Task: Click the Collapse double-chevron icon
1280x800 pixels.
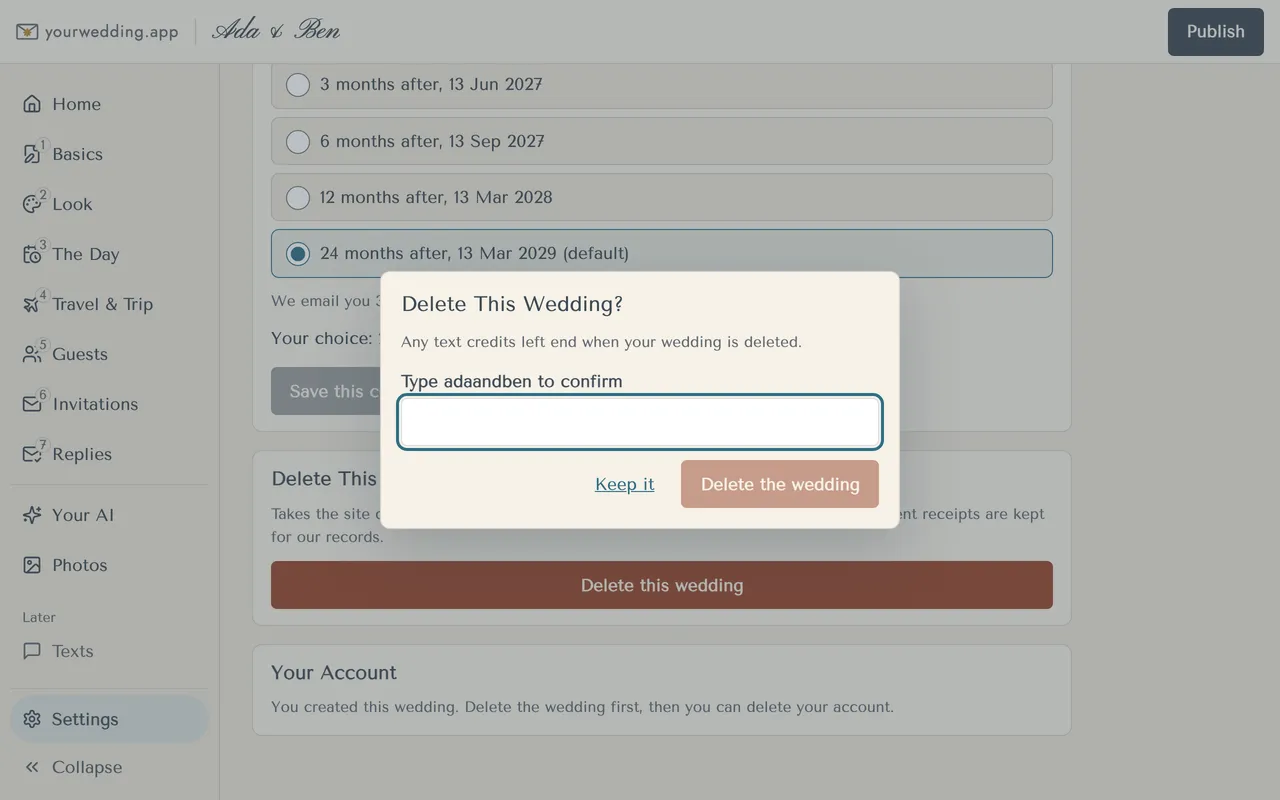Action: [x=32, y=767]
